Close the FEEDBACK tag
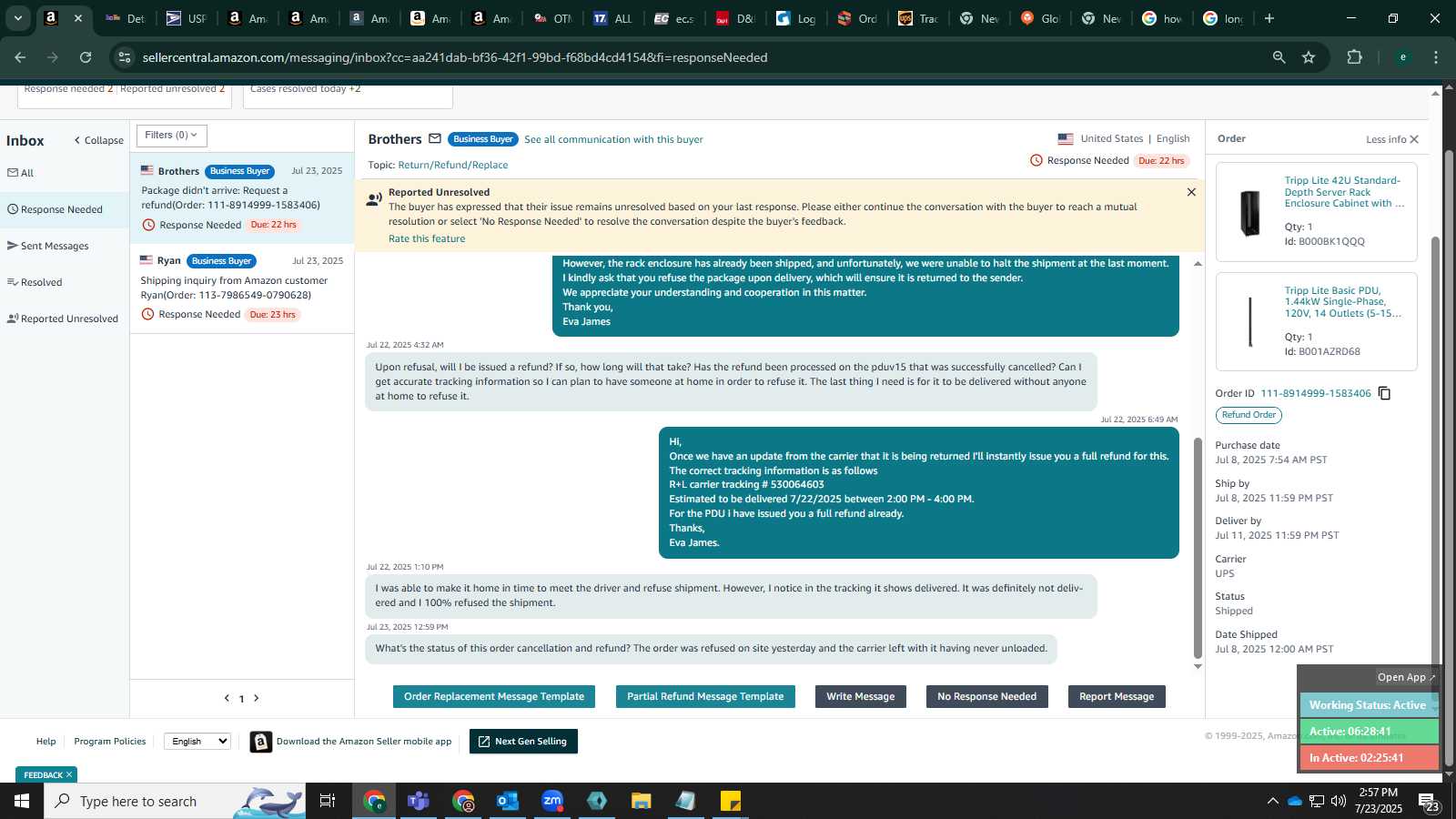This screenshot has height=819, width=1456. (69, 775)
